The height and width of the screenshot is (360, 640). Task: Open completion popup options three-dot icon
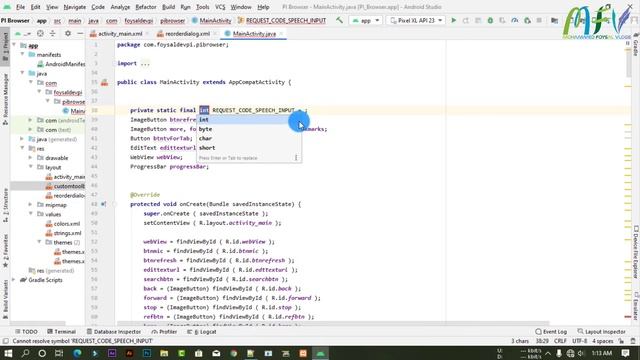coord(296,158)
